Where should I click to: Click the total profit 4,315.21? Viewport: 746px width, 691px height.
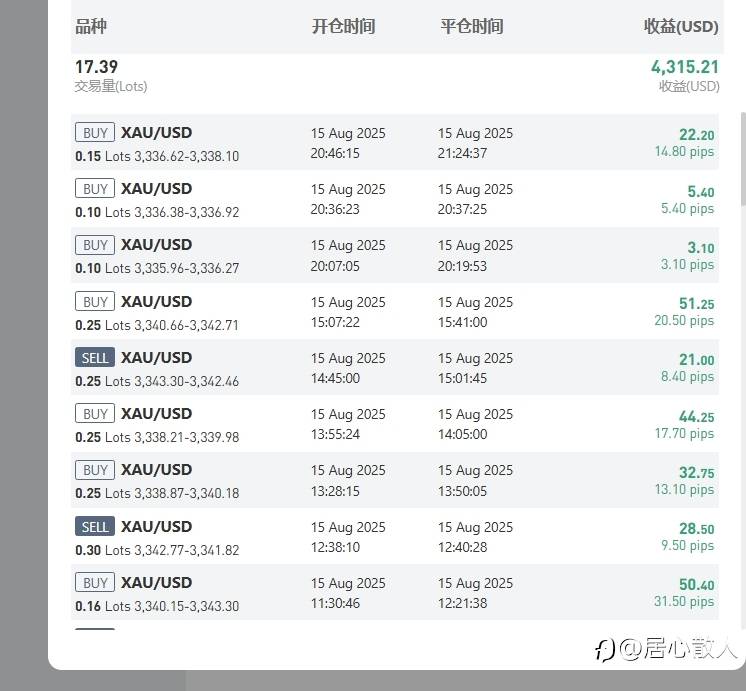click(x=685, y=67)
